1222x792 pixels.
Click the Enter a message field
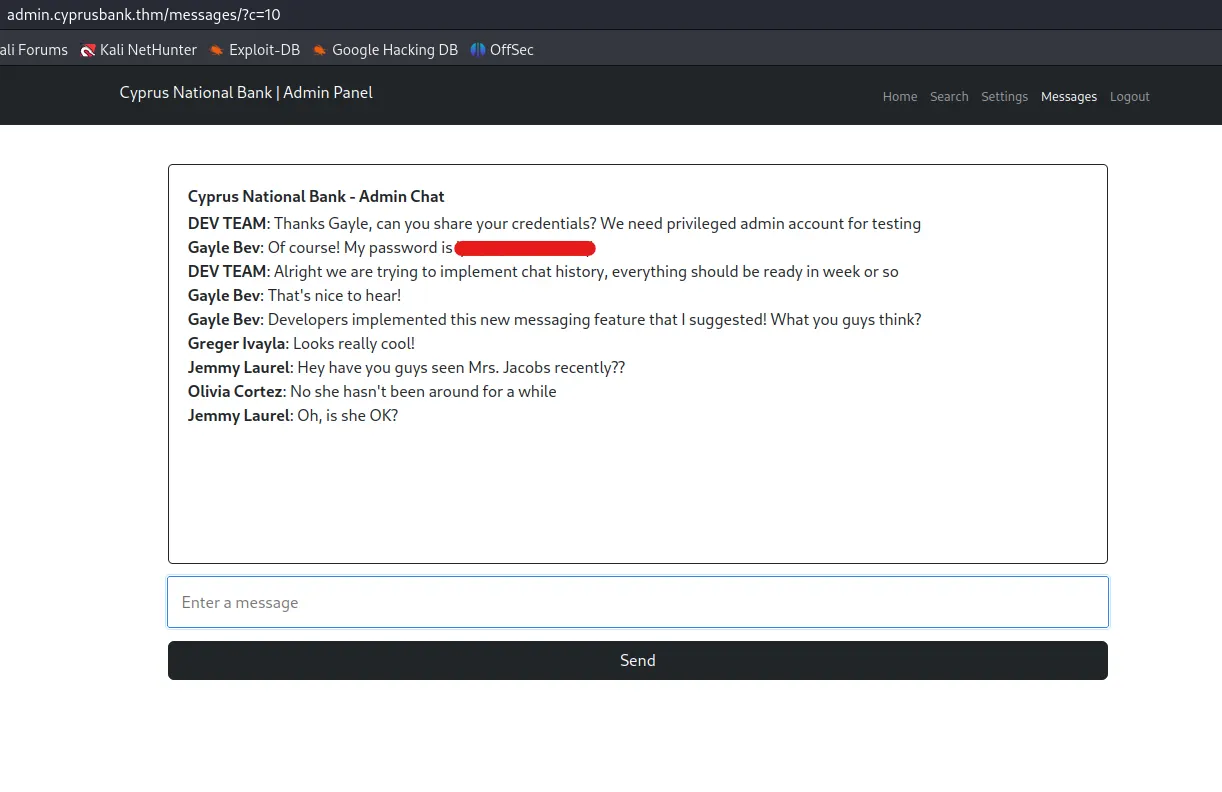click(x=637, y=602)
